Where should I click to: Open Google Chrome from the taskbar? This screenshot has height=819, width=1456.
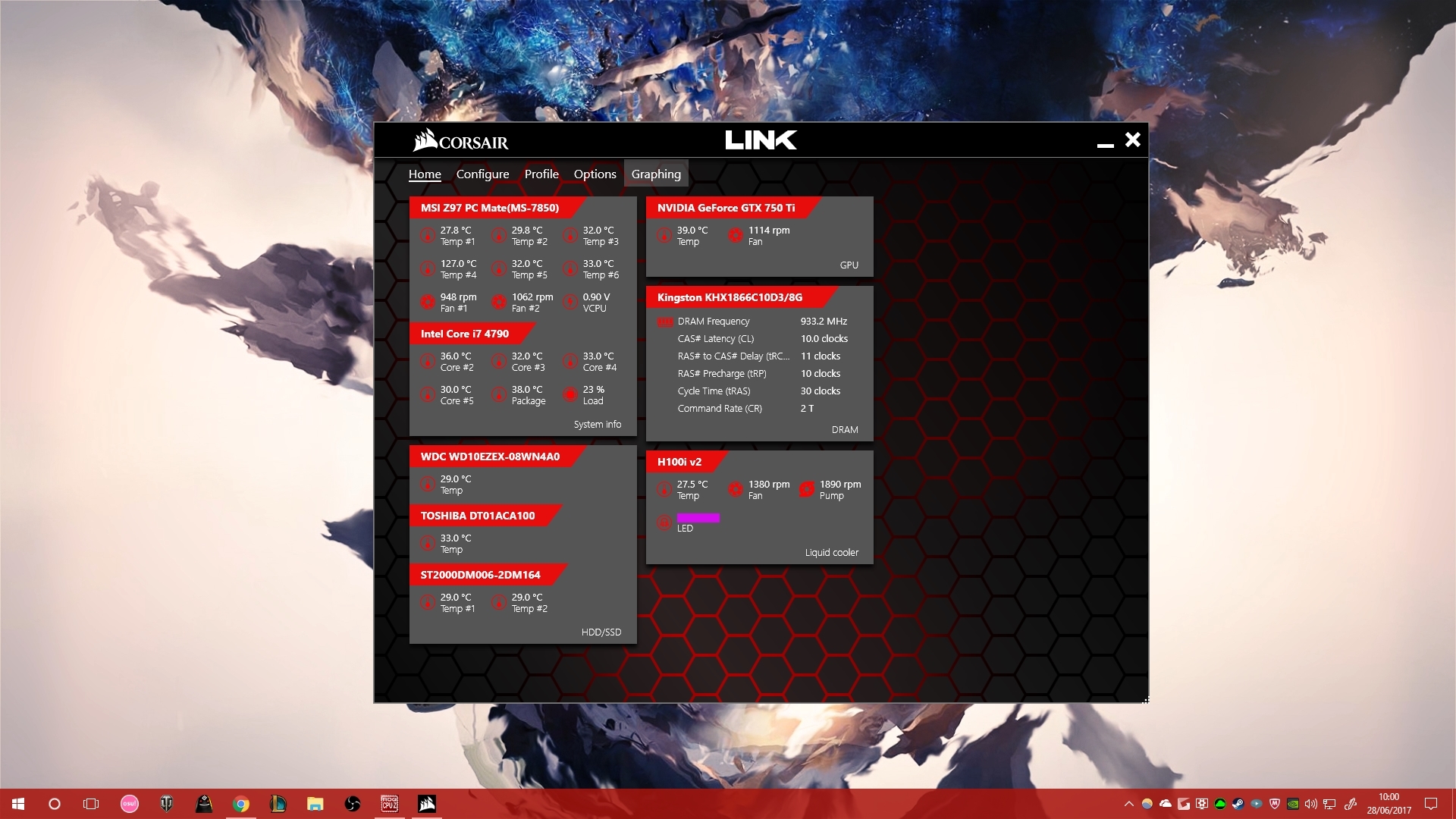click(241, 804)
